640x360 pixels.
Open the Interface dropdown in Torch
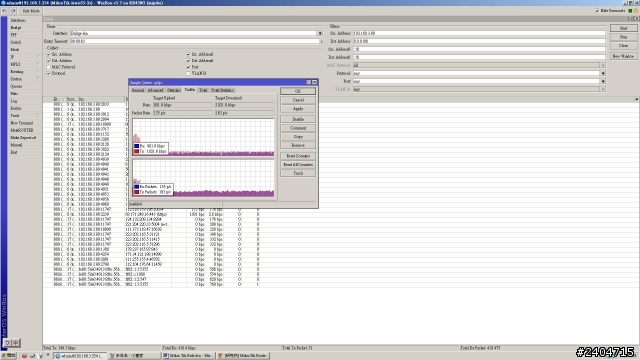click(x=320, y=33)
